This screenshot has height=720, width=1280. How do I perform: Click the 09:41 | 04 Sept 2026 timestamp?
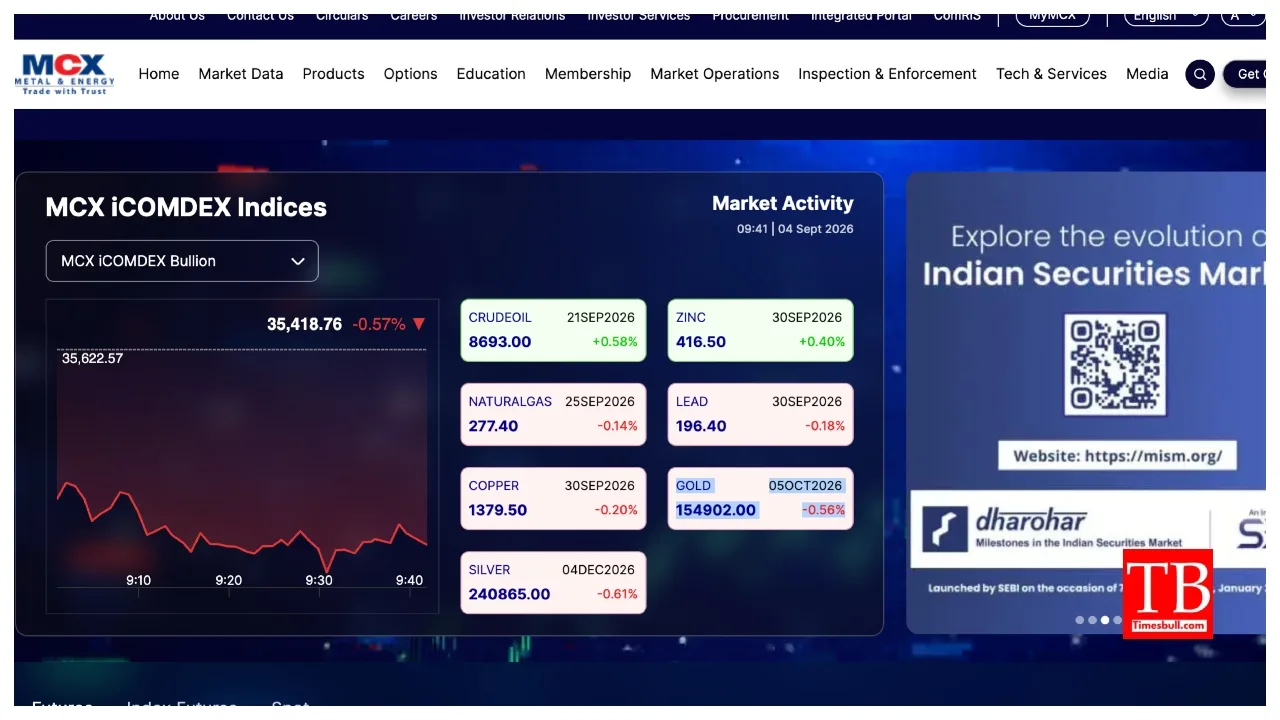point(795,229)
